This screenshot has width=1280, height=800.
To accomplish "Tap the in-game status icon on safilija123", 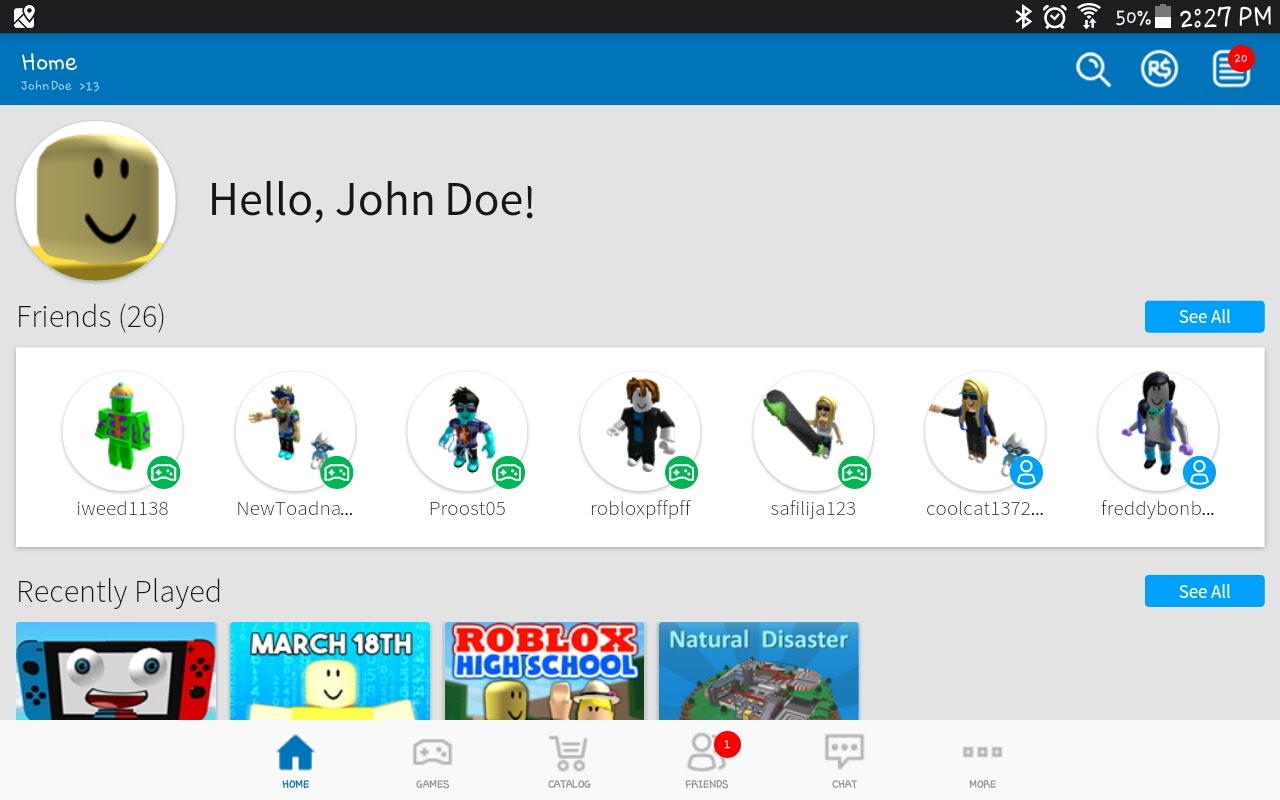I will tap(854, 472).
